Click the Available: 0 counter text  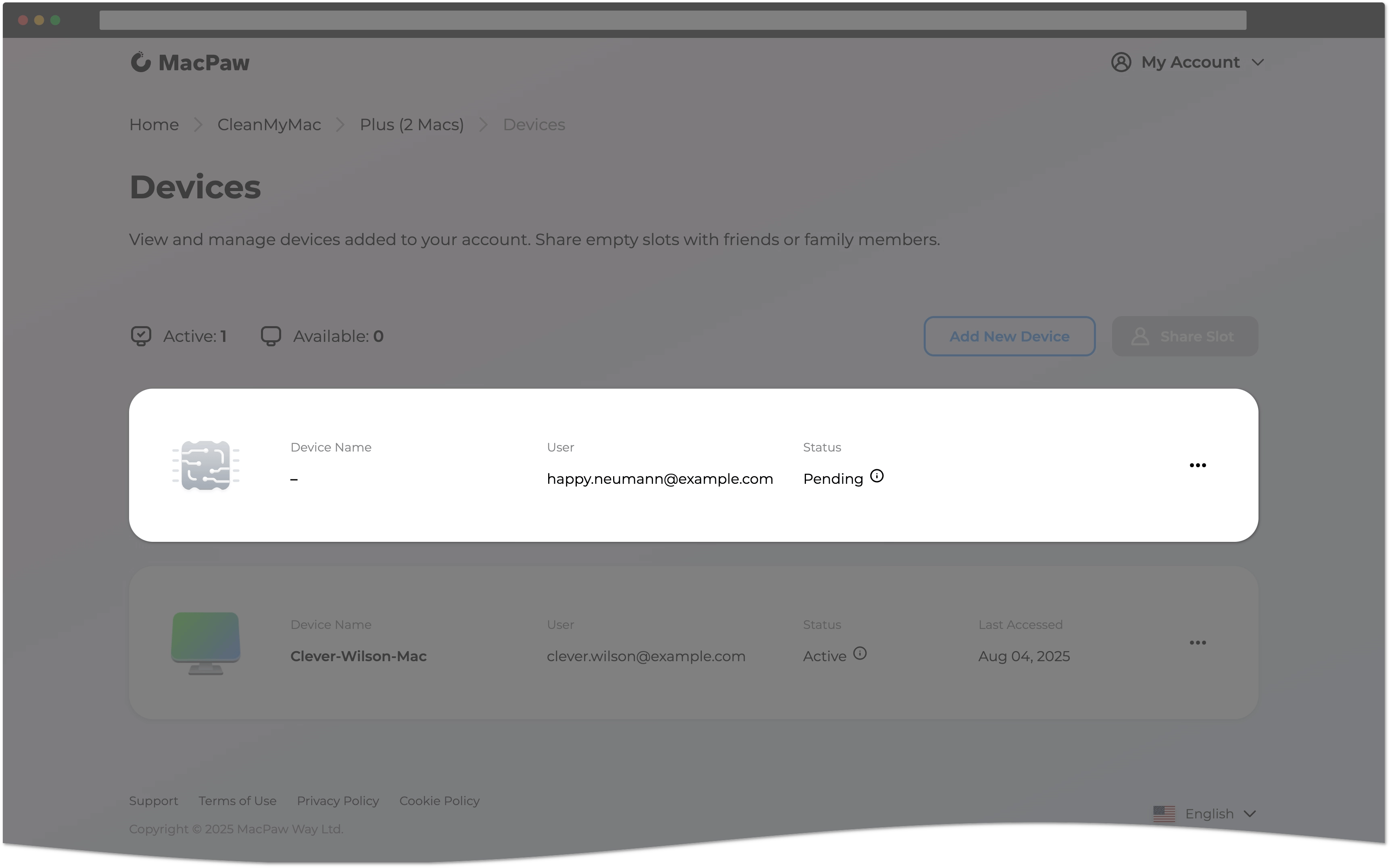pyautogui.click(x=338, y=336)
